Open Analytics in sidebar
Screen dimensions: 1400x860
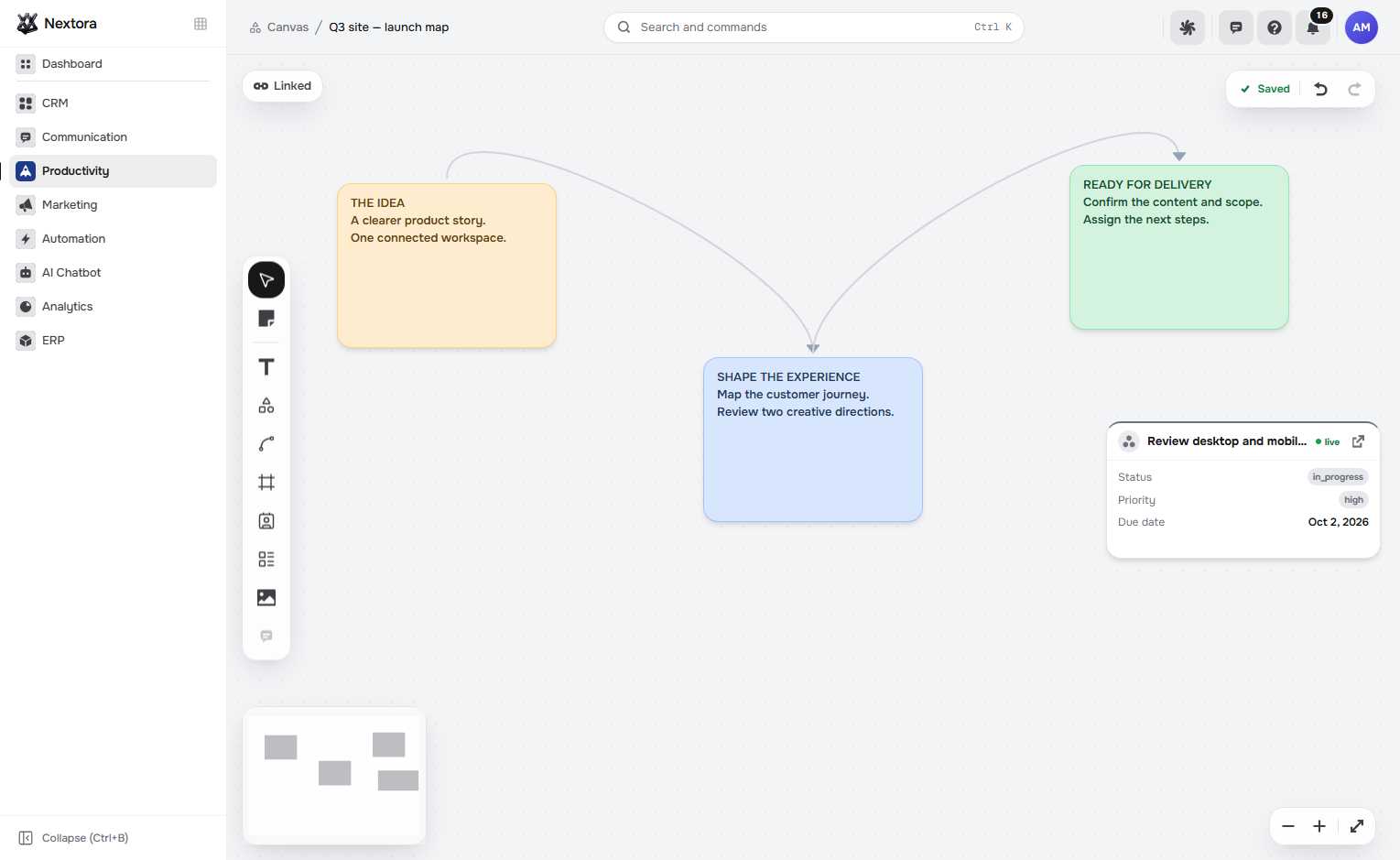[113, 307]
